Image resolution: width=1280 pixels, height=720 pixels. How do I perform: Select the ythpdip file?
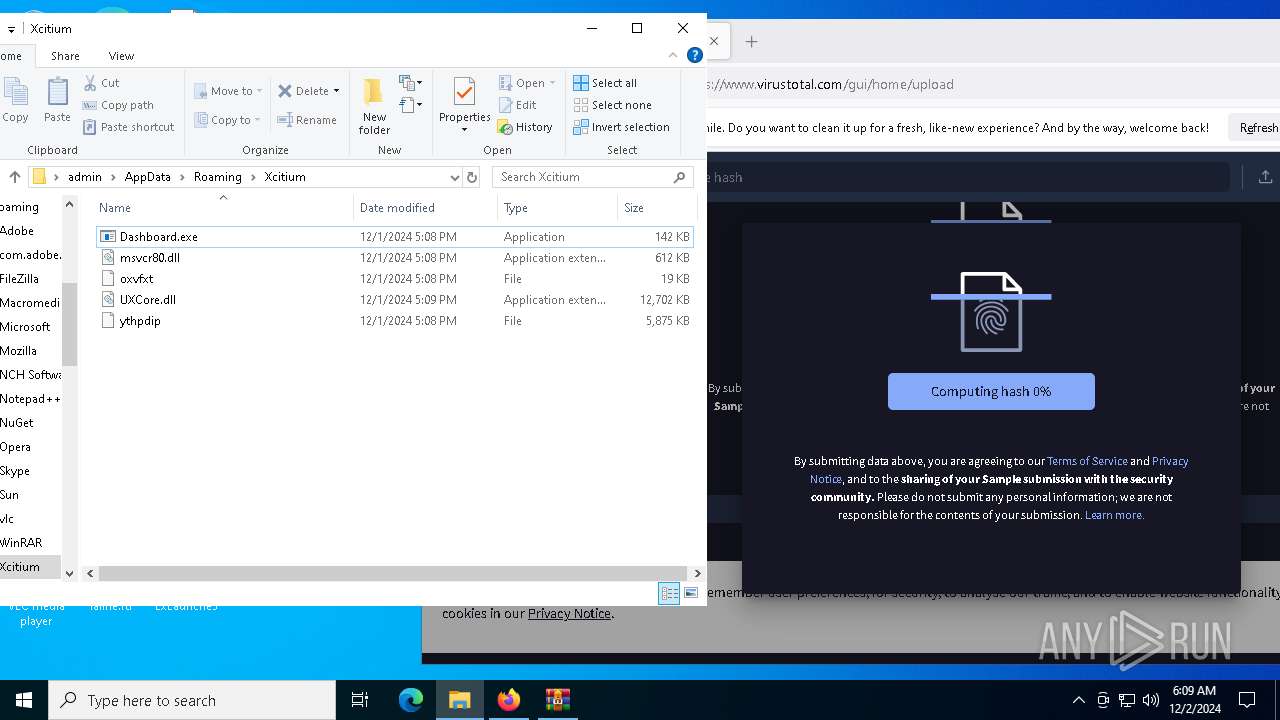[395, 321]
